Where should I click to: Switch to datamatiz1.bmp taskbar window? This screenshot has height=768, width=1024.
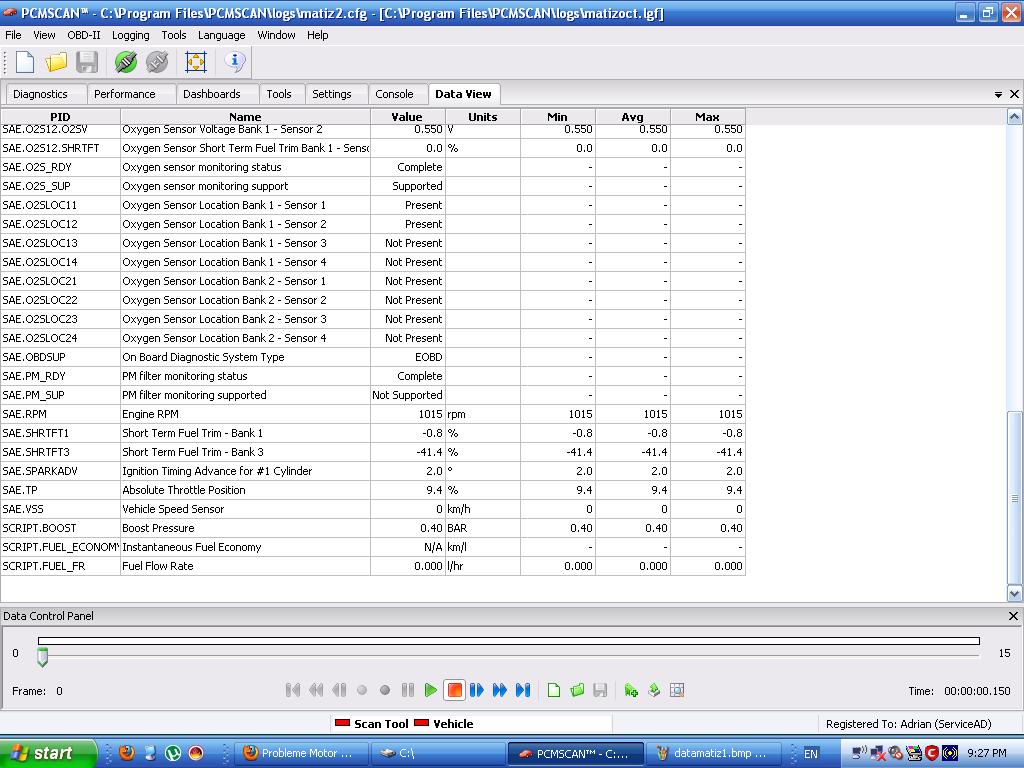(712, 753)
